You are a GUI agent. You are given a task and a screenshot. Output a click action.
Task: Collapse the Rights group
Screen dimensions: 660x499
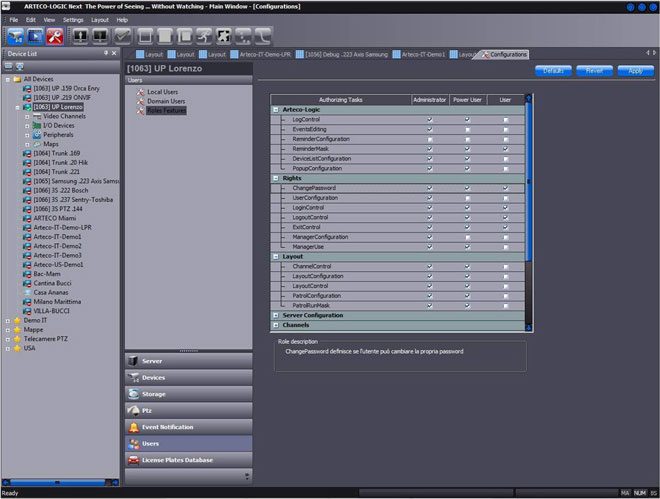276,178
